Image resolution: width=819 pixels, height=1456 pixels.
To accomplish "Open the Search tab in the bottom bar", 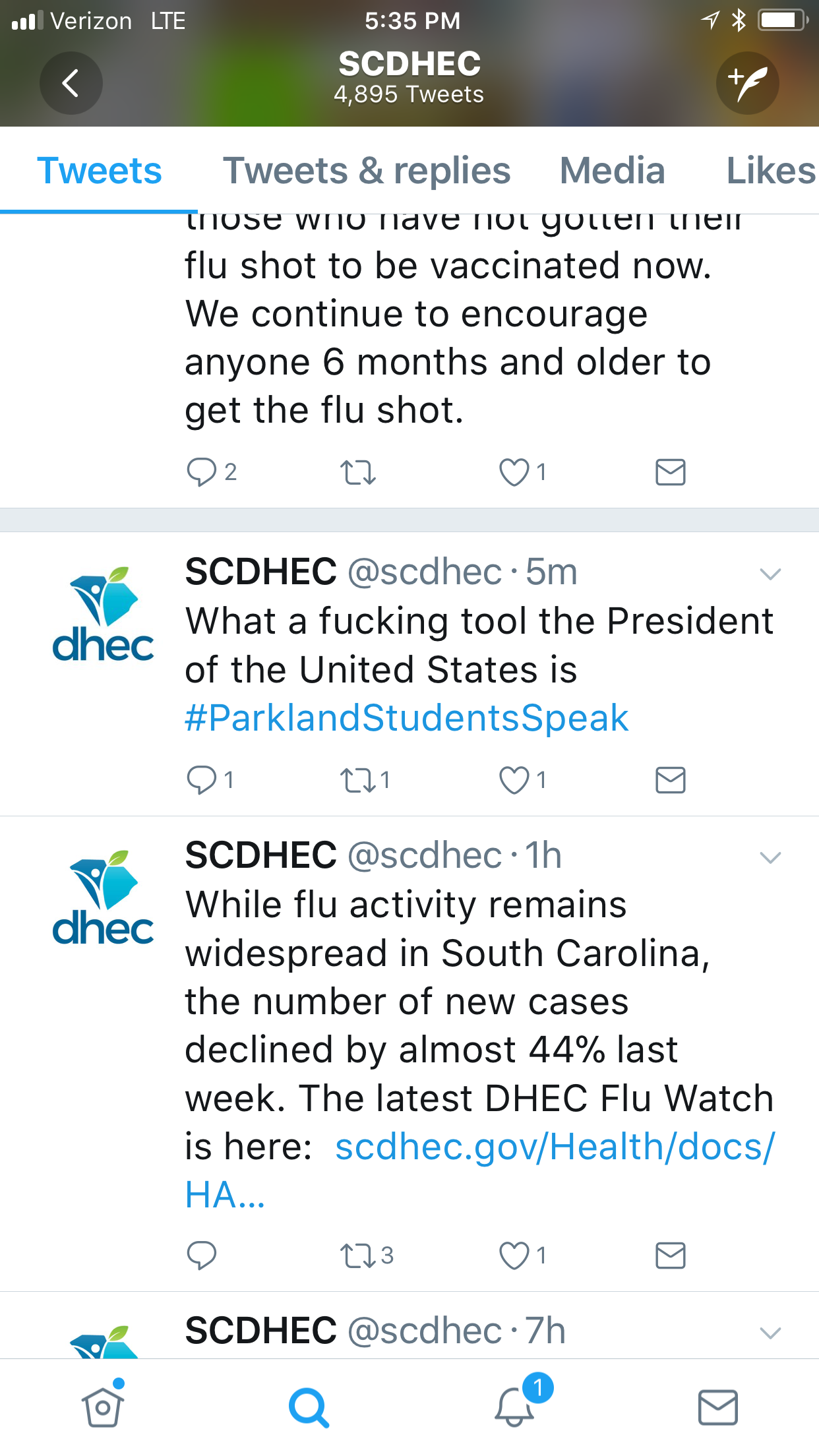I will tap(308, 1407).
